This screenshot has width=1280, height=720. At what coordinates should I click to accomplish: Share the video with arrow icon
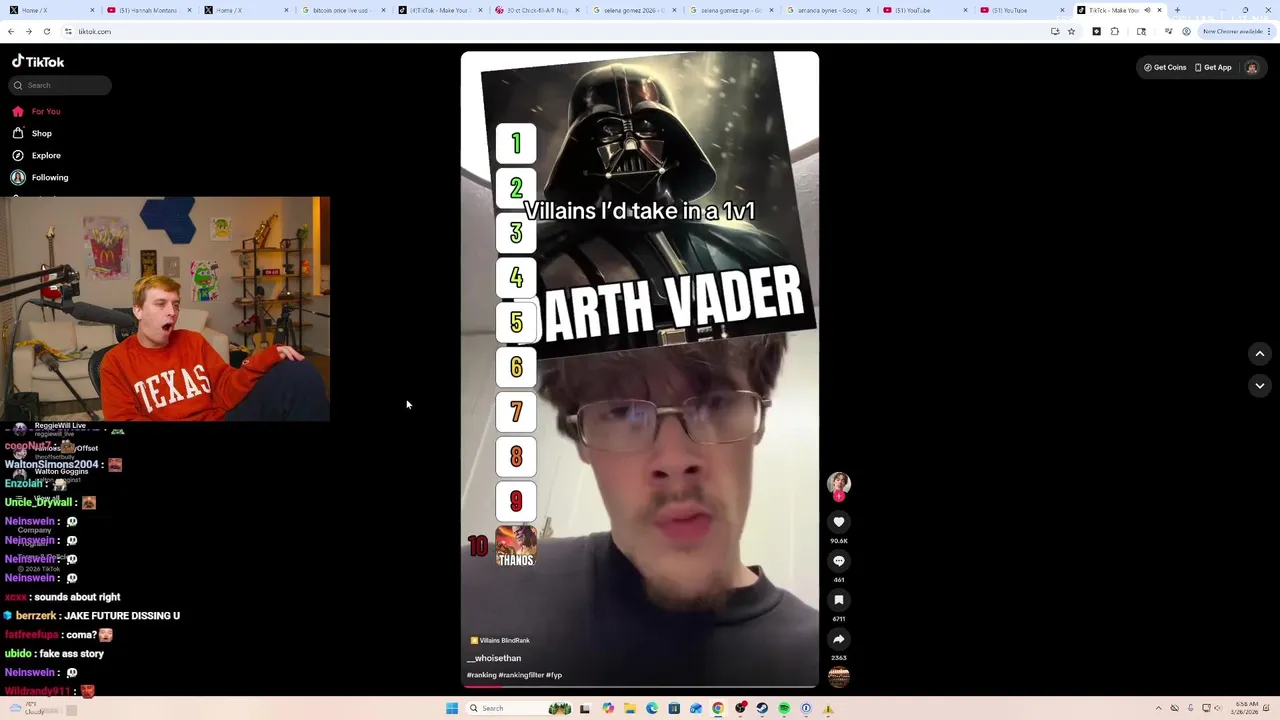tap(839, 638)
